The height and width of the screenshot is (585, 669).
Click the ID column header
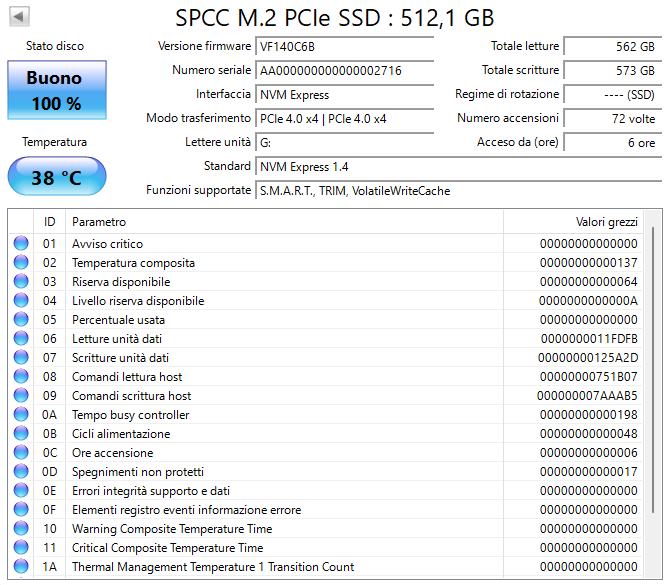tap(49, 221)
